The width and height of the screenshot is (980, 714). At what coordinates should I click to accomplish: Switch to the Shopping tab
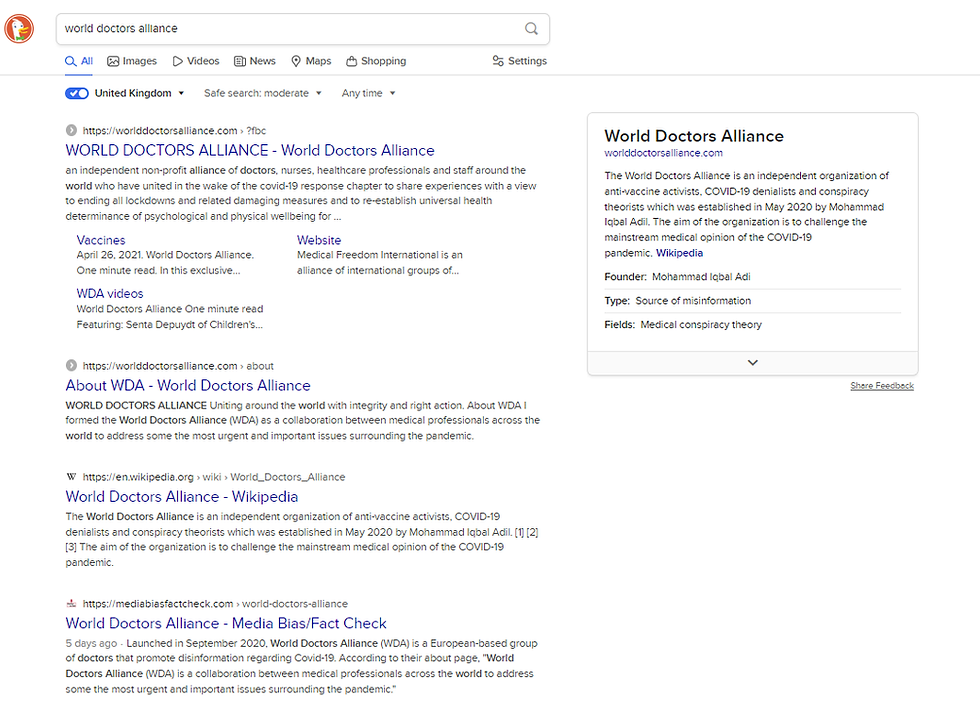pyautogui.click(x=376, y=61)
